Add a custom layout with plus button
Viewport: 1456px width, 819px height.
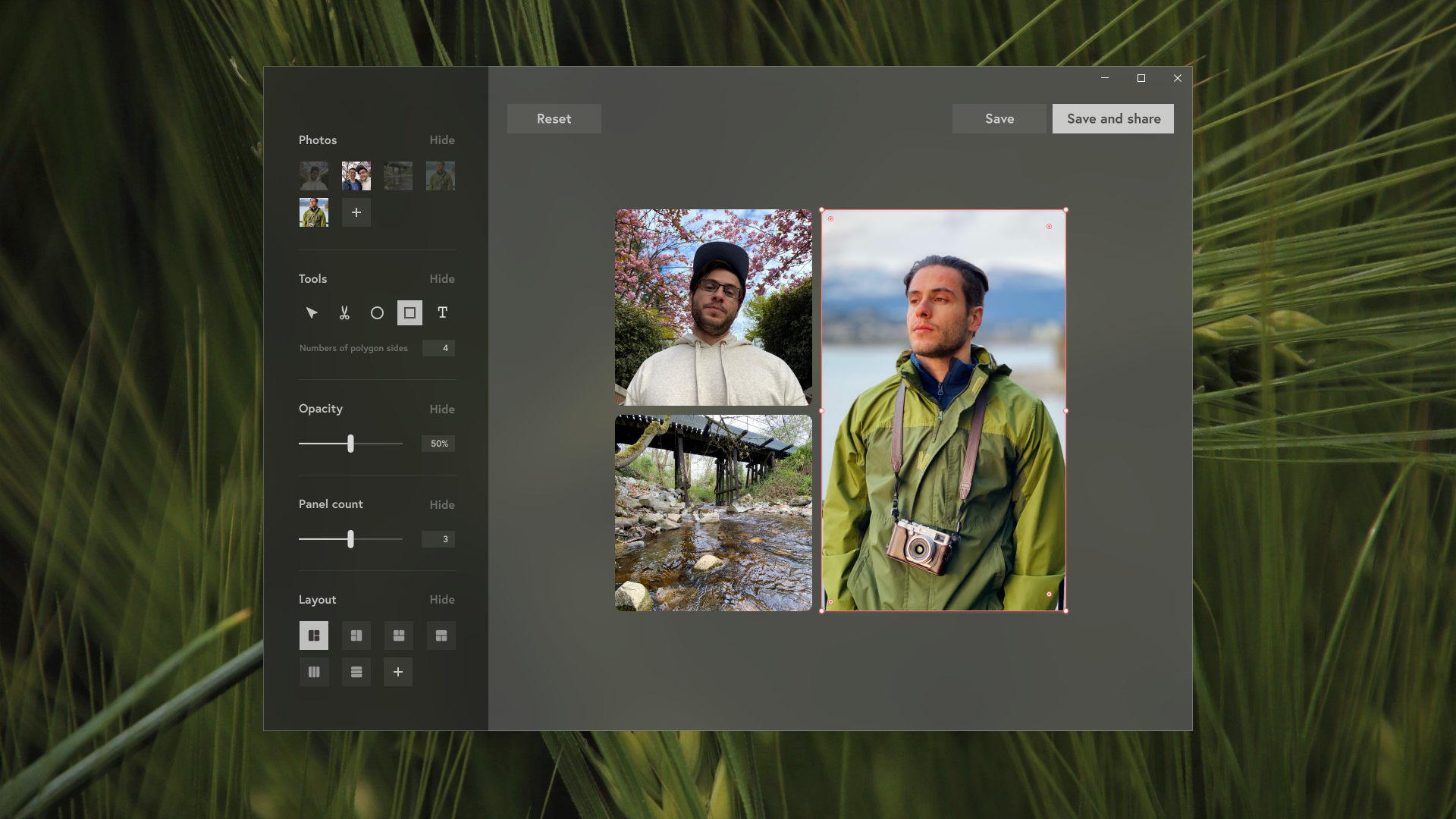(x=398, y=672)
